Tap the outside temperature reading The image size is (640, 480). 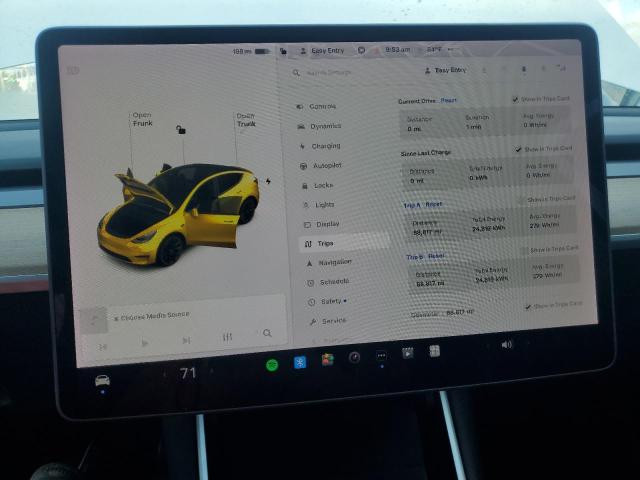(434, 49)
